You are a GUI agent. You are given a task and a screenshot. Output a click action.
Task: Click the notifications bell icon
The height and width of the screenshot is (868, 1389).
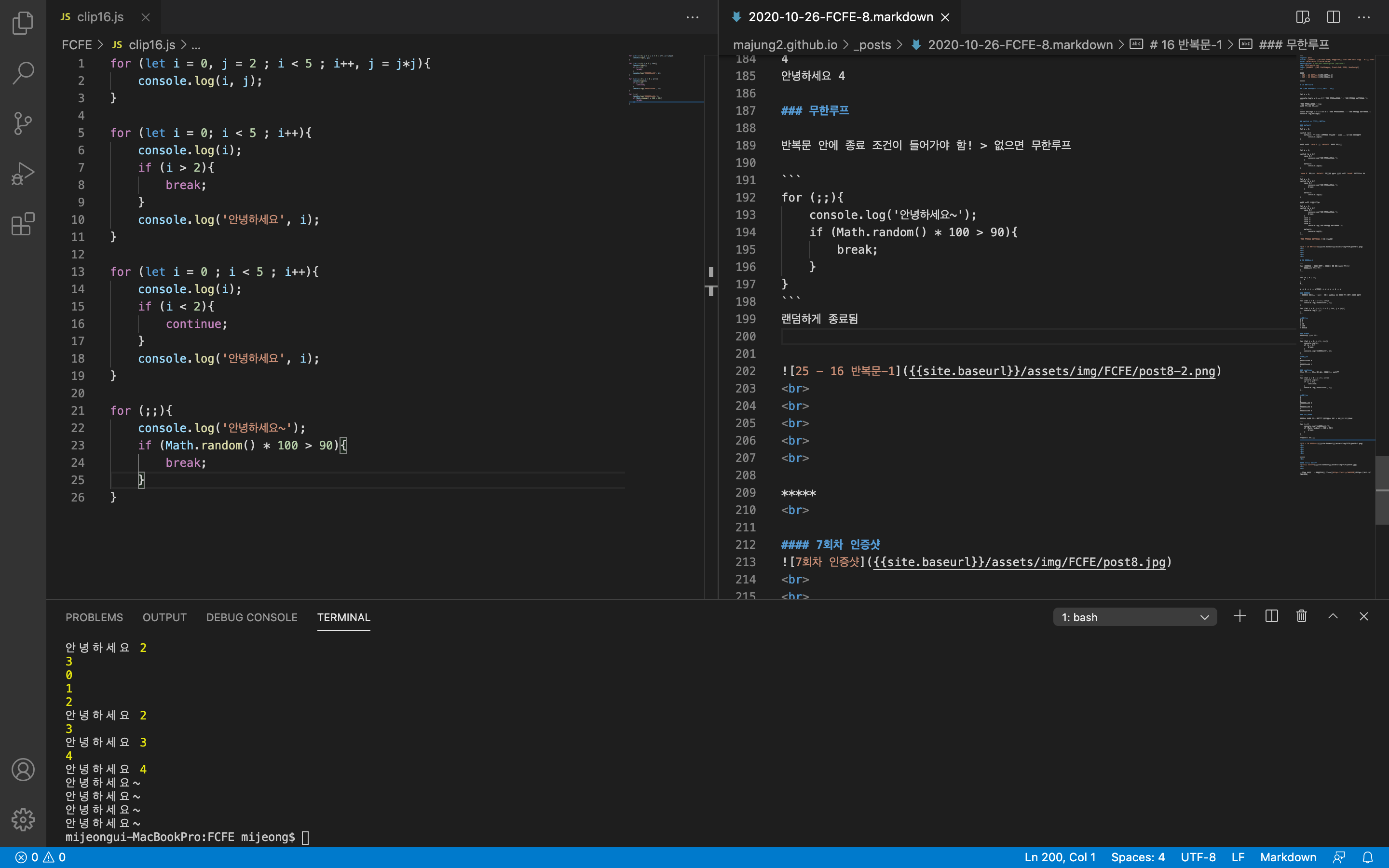1368,857
